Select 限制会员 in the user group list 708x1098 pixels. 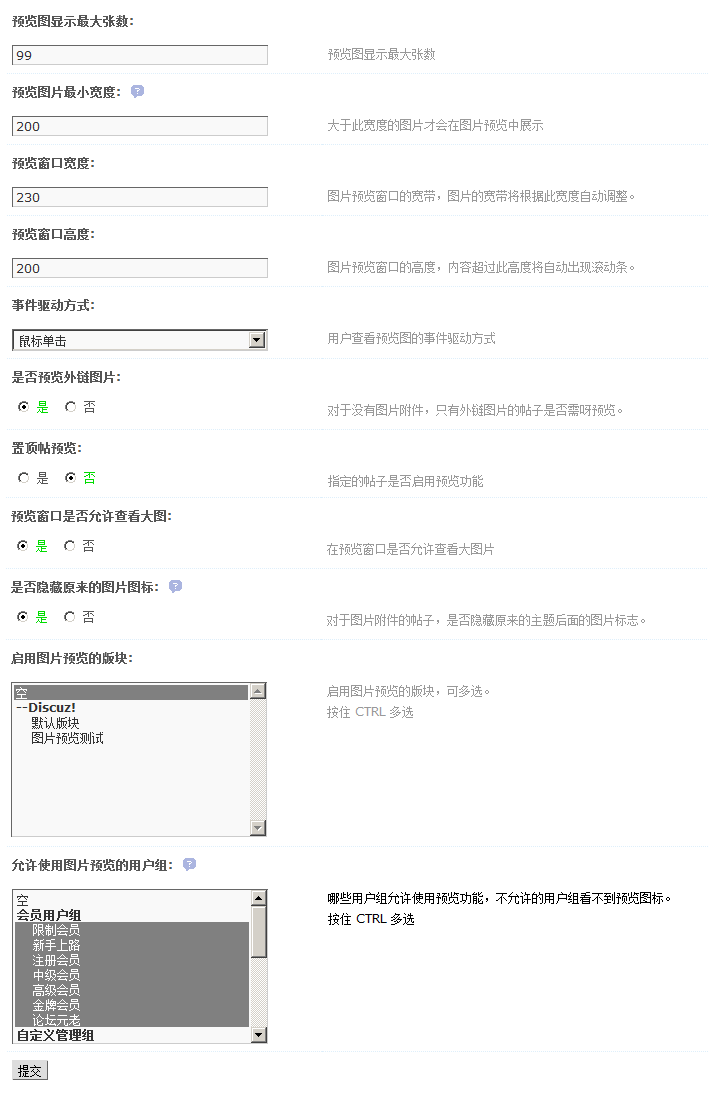click(131, 930)
